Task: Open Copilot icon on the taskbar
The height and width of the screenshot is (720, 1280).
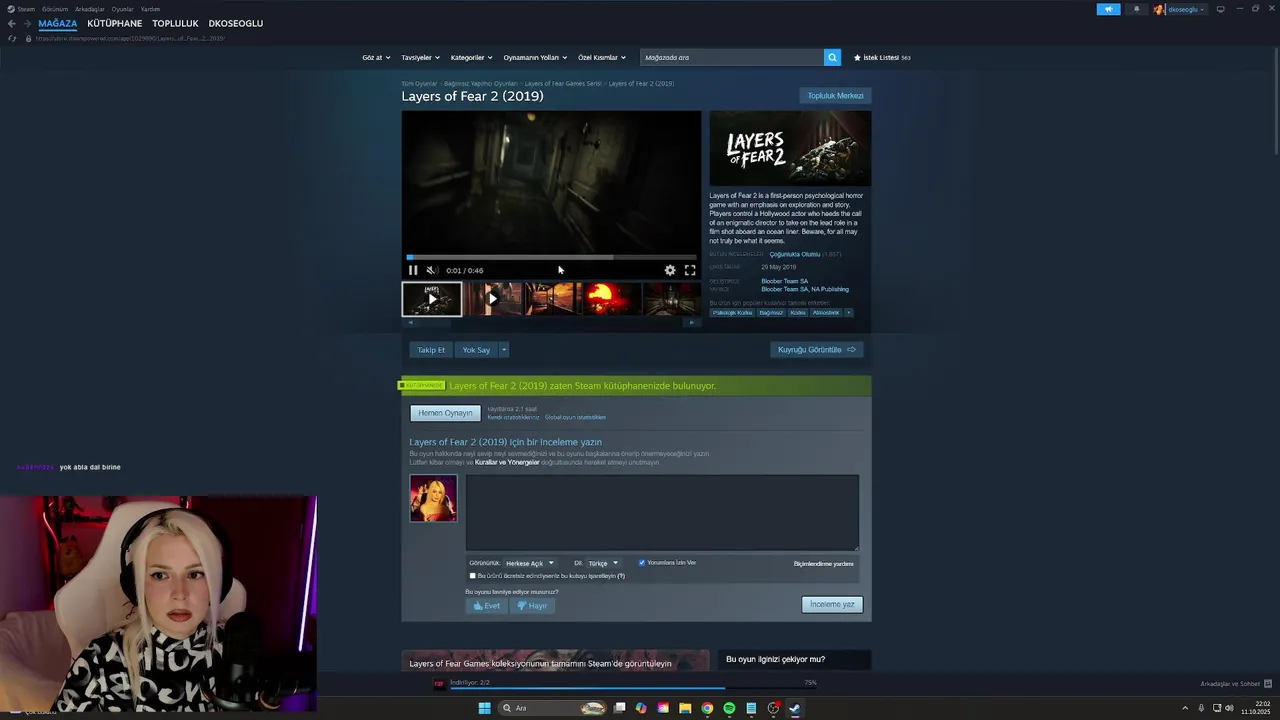Action: [x=641, y=708]
